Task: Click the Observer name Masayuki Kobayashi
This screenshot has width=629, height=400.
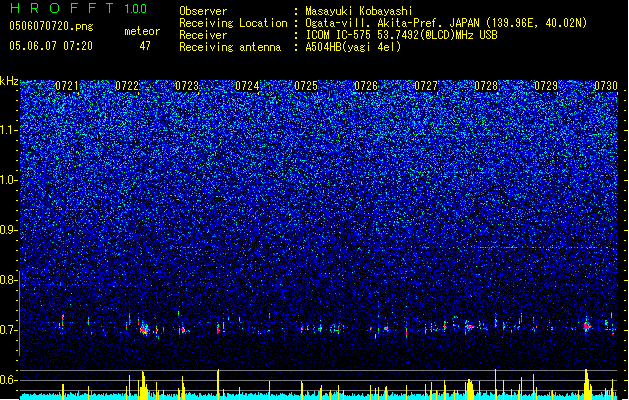Action: pos(359,11)
